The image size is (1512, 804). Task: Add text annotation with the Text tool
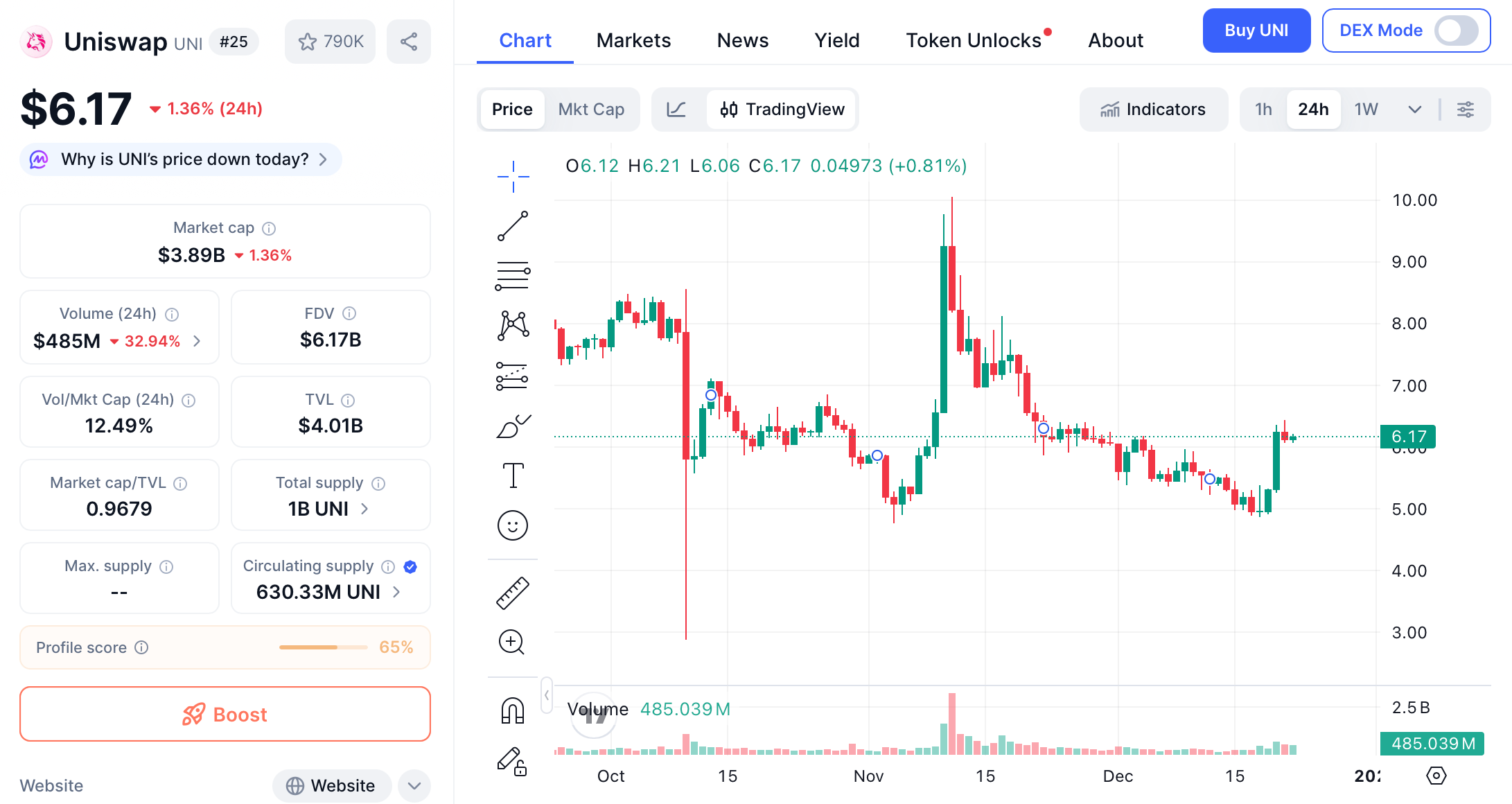(x=513, y=475)
